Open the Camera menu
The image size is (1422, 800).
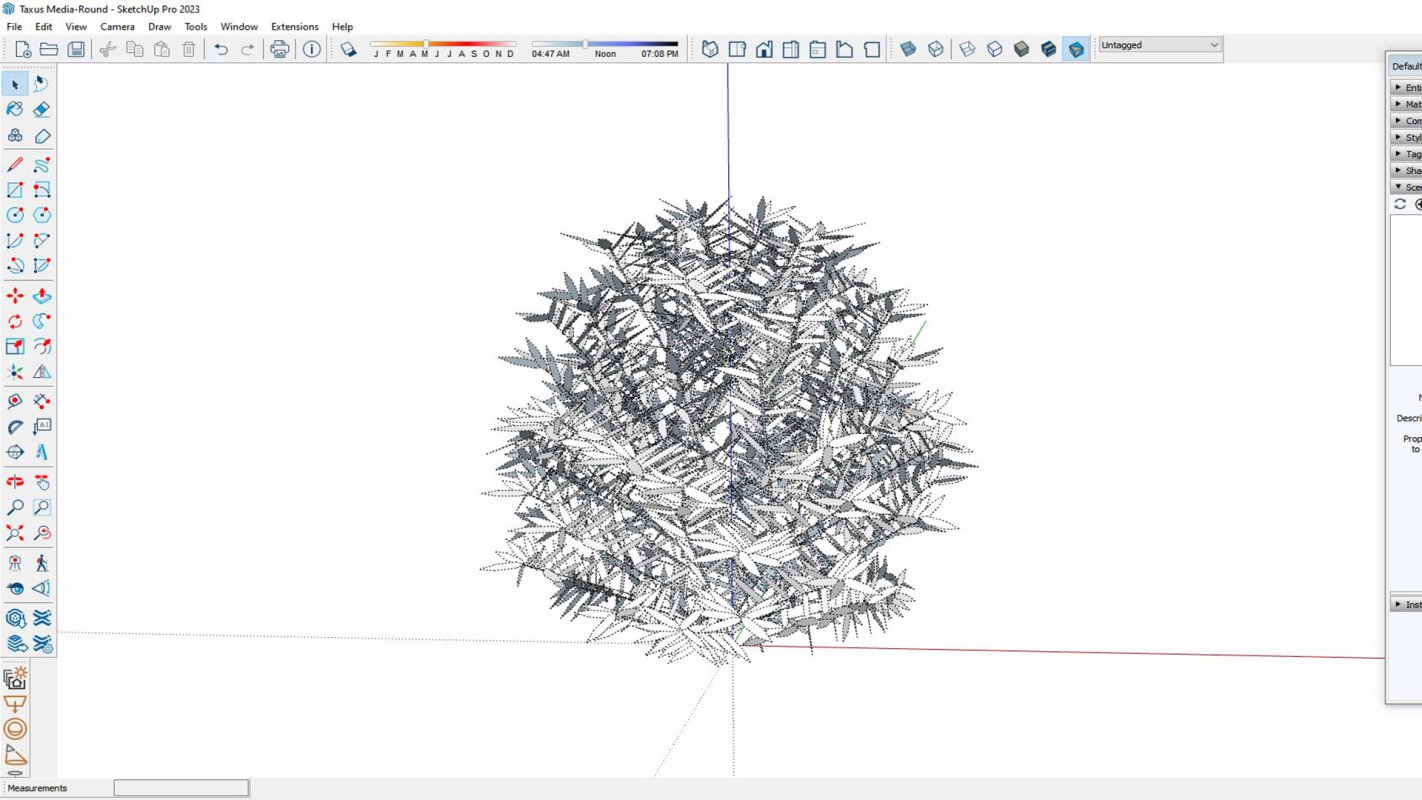click(117, 26)
